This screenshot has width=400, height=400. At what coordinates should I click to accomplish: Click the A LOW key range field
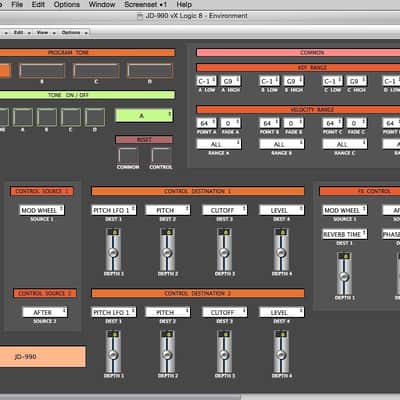tap(206, 81)
